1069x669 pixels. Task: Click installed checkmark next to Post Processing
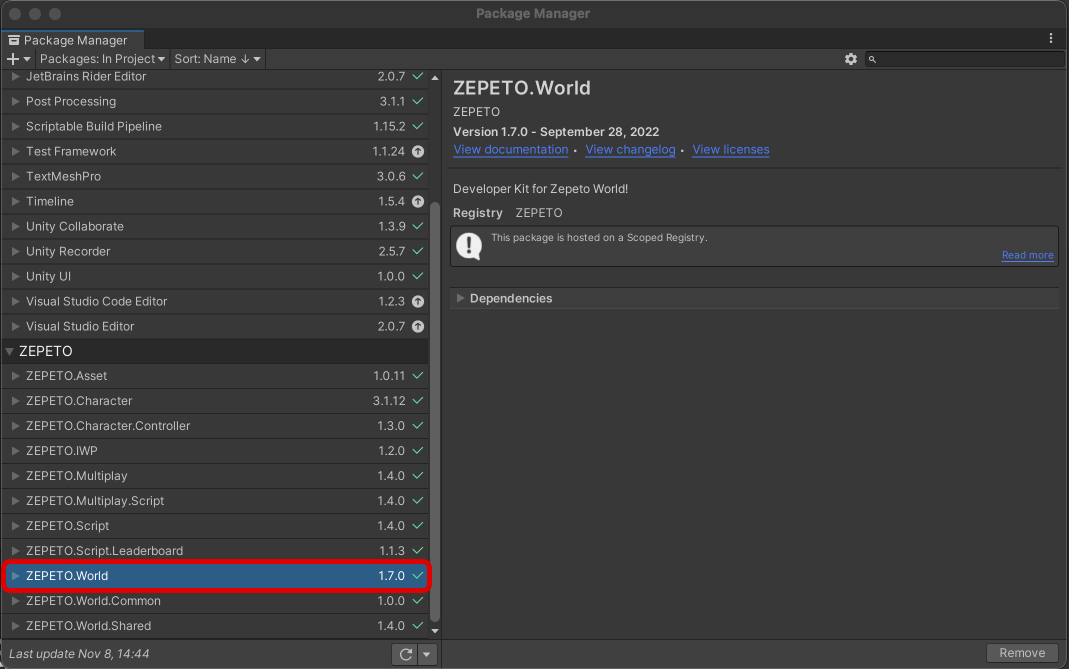pyautogui.click(x=418, y=102)
